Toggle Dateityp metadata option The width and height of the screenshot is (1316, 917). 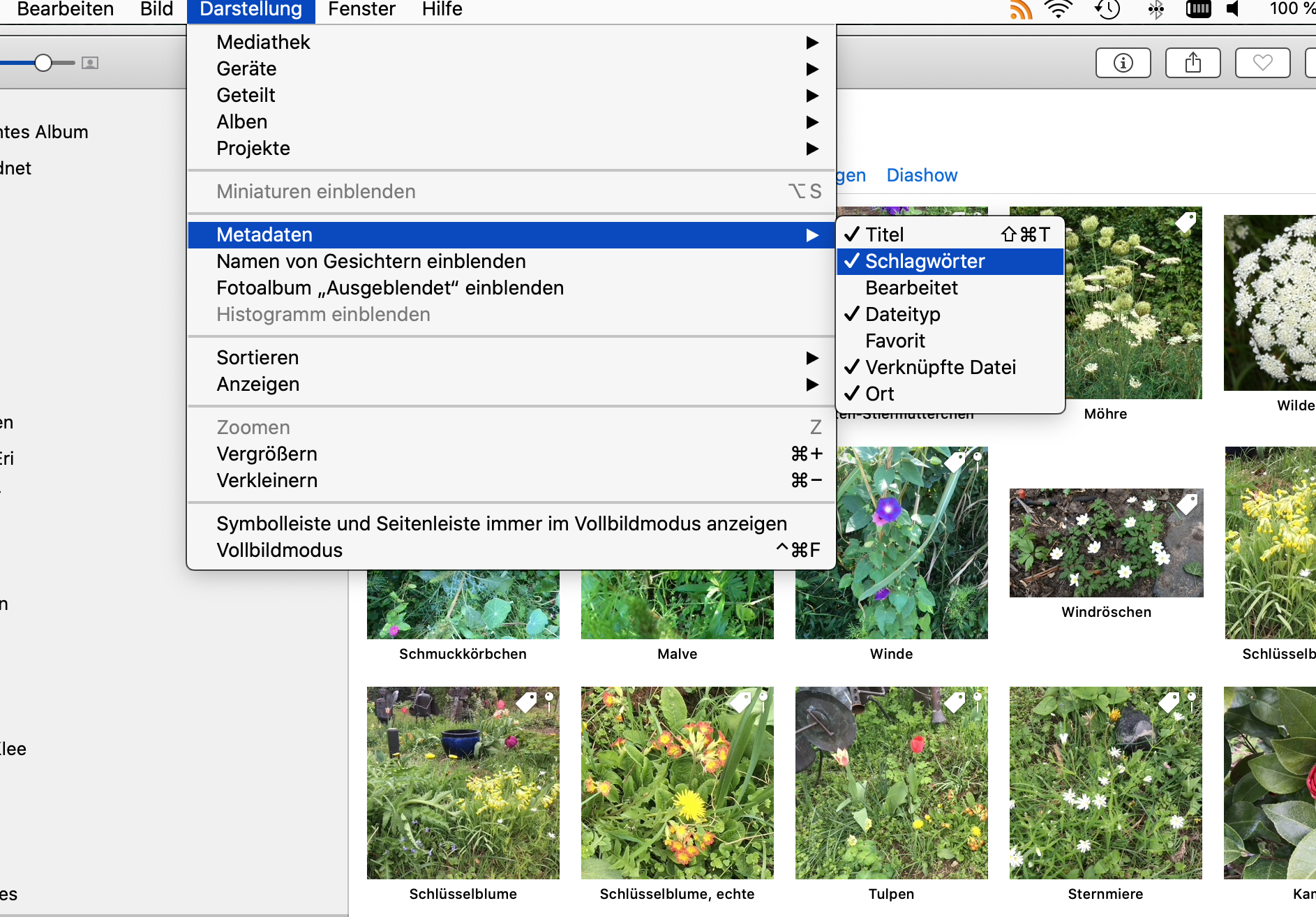tap(950, 314)
